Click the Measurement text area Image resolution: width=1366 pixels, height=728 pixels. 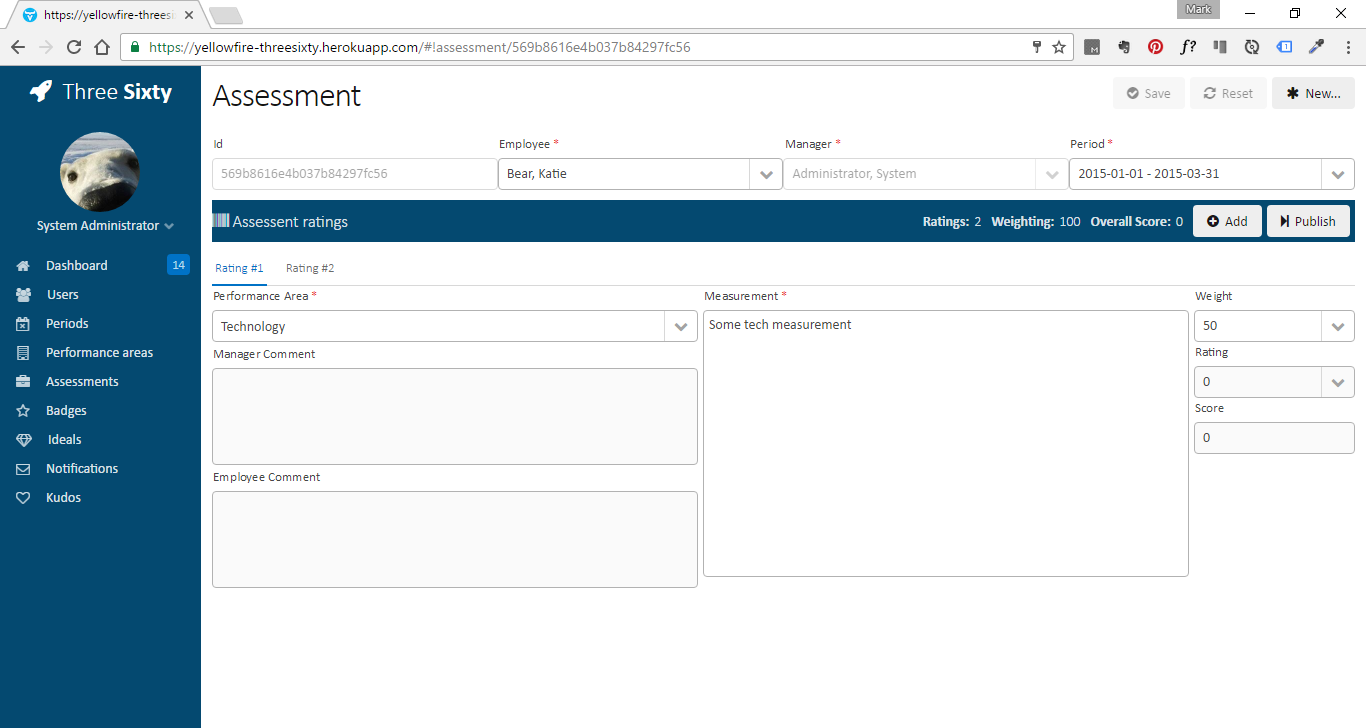point(946,443)
